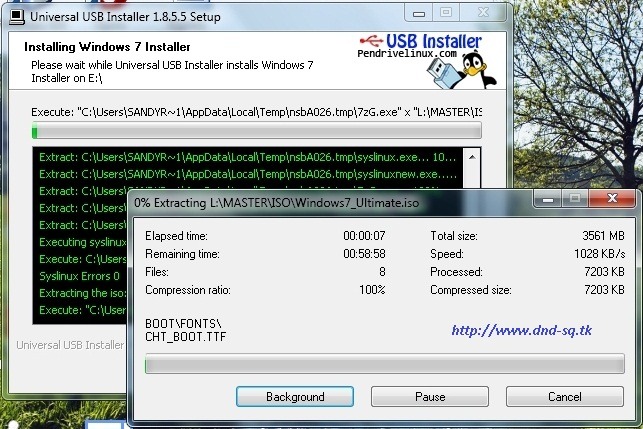Image resolution: width=643 pixels, height=429 pixels.
Task: Select the 'Syslinux Errors 0' log line
Action: tap(79, 276)
